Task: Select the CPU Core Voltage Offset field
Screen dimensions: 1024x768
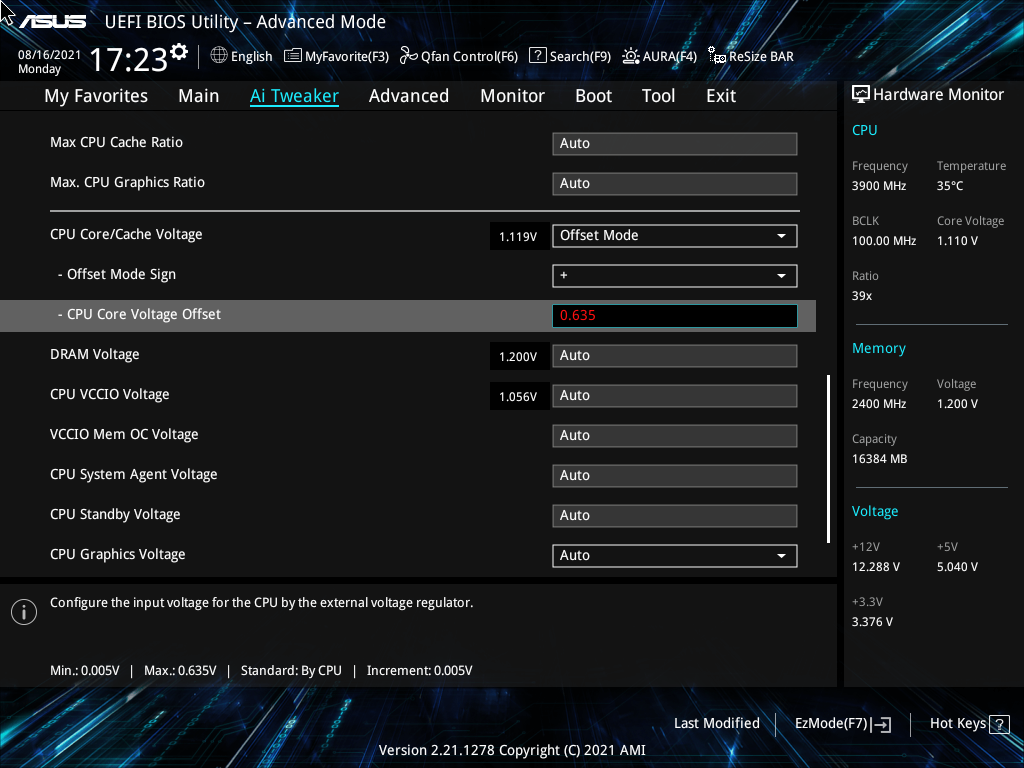Action: (x=675, y=315)
